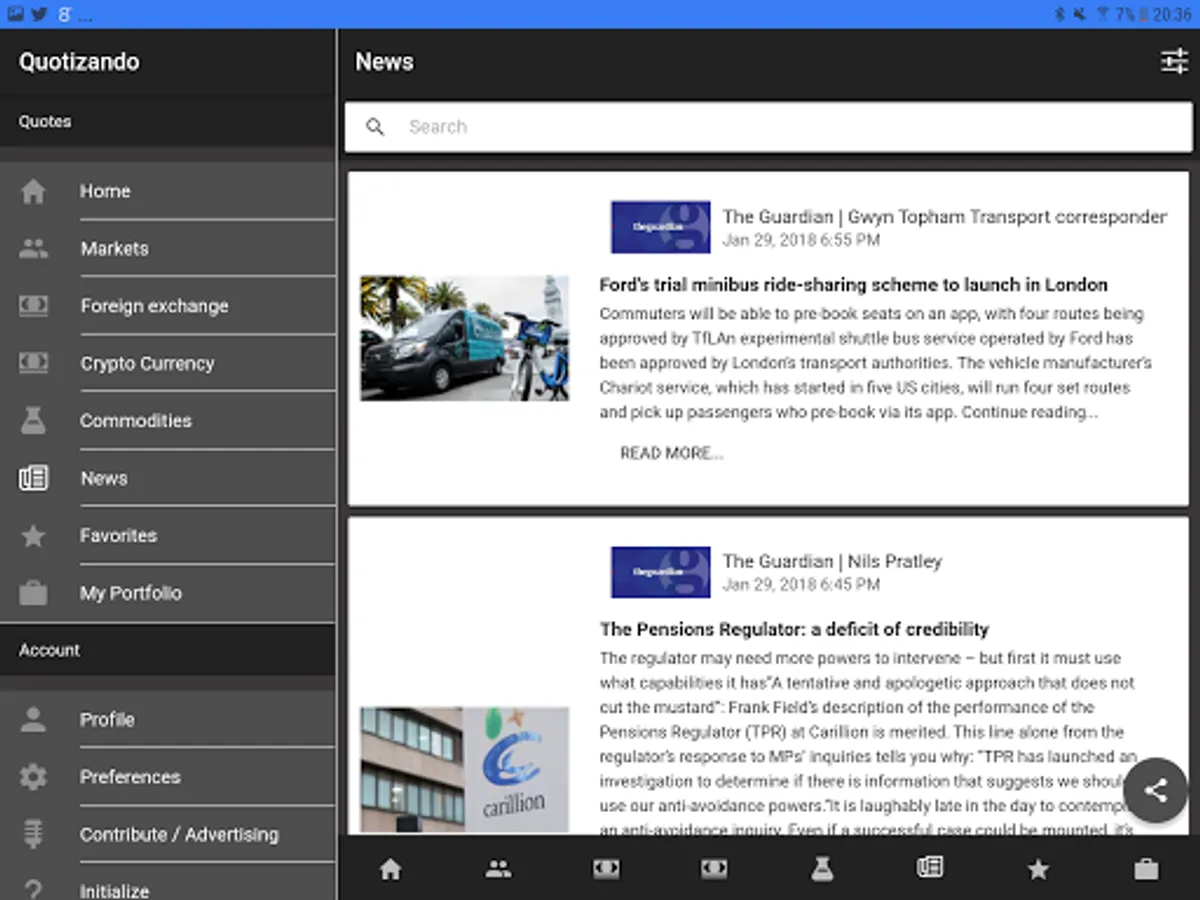Click the banknote icon beside Foreign exchange
Viewport: 1200px width, 900px height.
(33, 306)
